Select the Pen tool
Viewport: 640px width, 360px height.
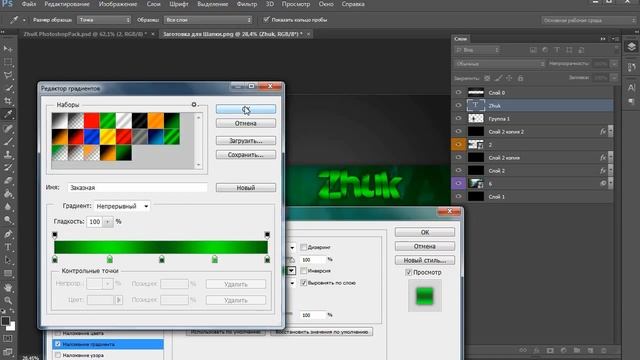point(8,234)
